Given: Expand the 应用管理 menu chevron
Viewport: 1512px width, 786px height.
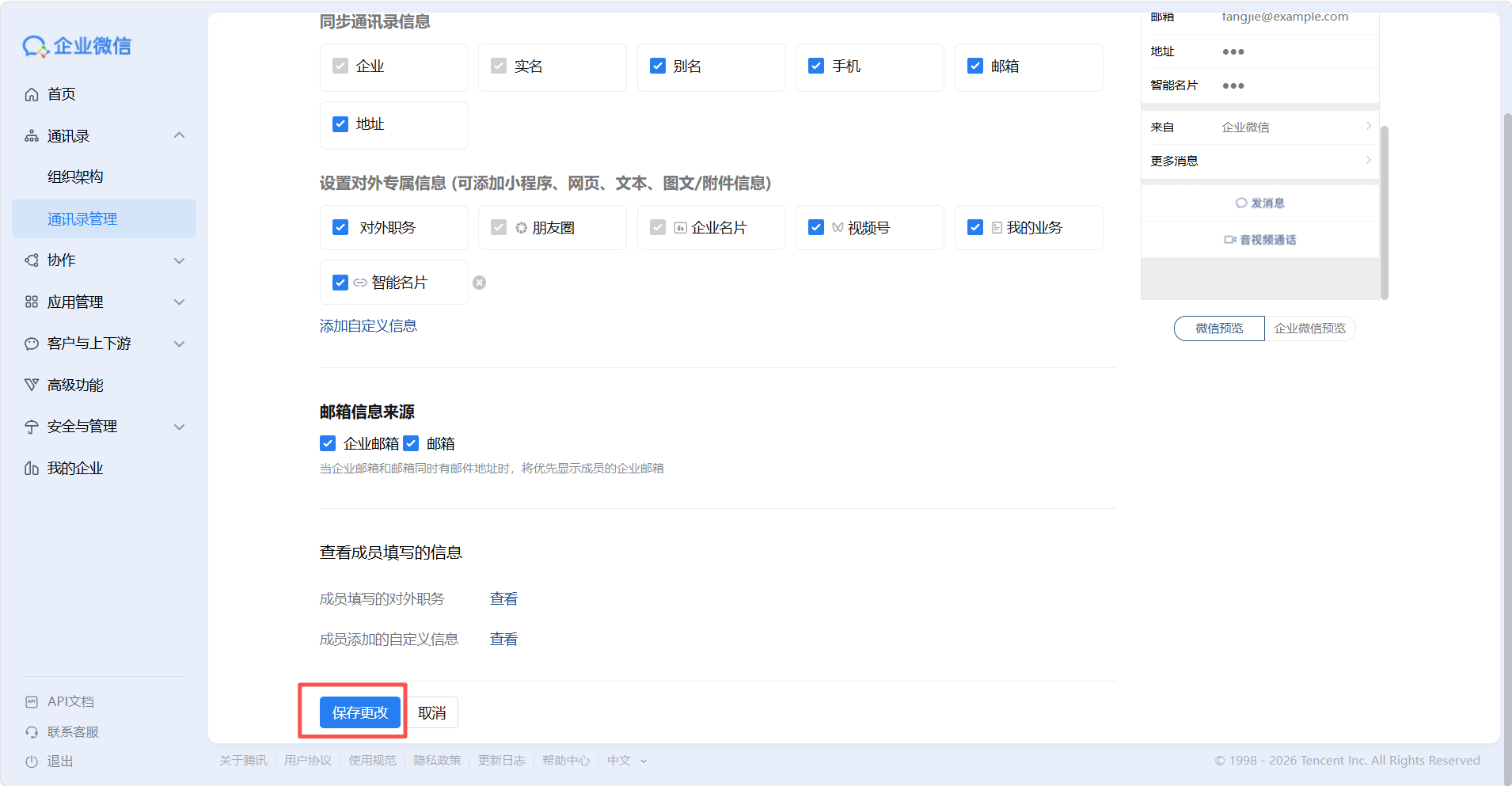Looking at the screenshot, I should [180, 302].
